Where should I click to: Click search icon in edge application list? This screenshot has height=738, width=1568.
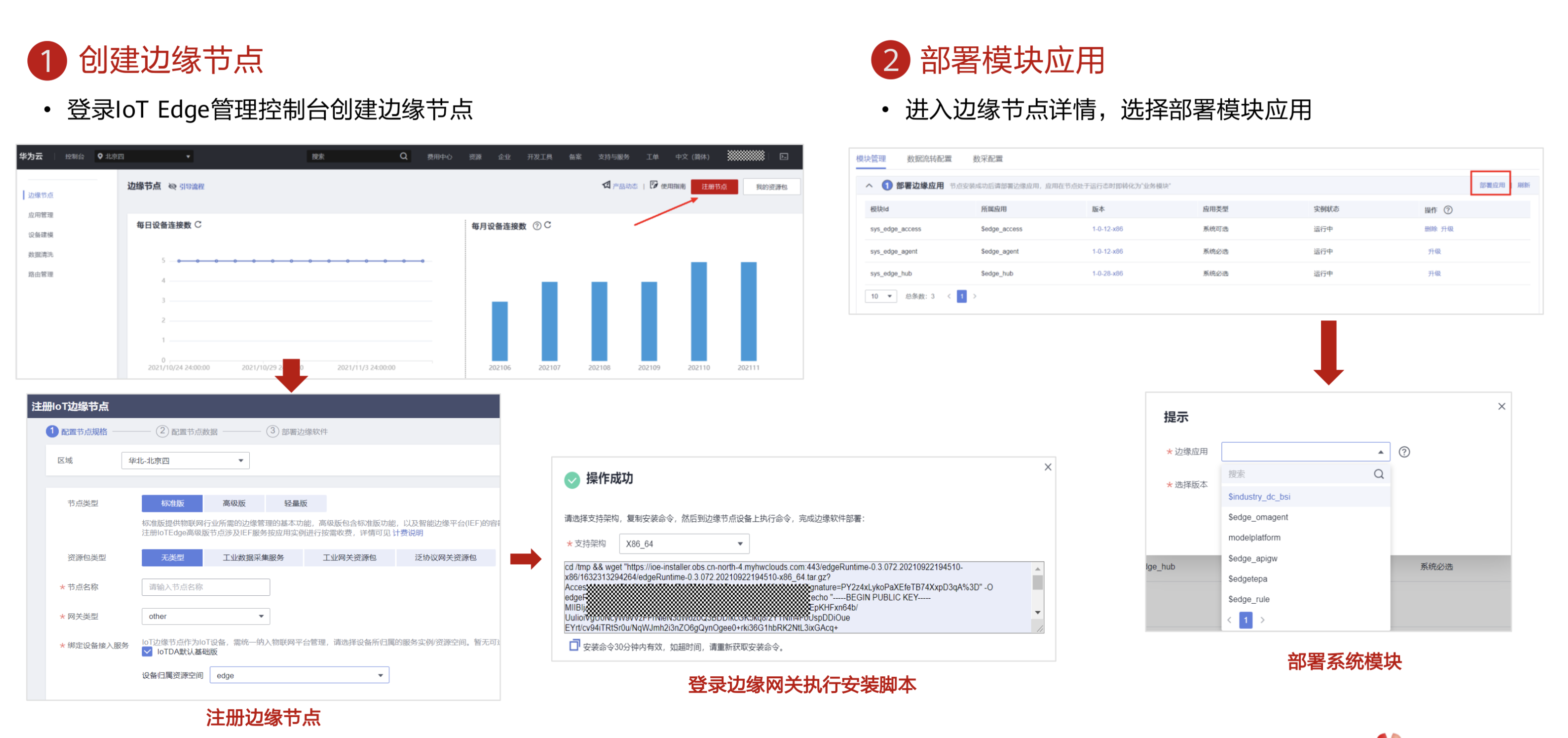[x=1378, y=474]
